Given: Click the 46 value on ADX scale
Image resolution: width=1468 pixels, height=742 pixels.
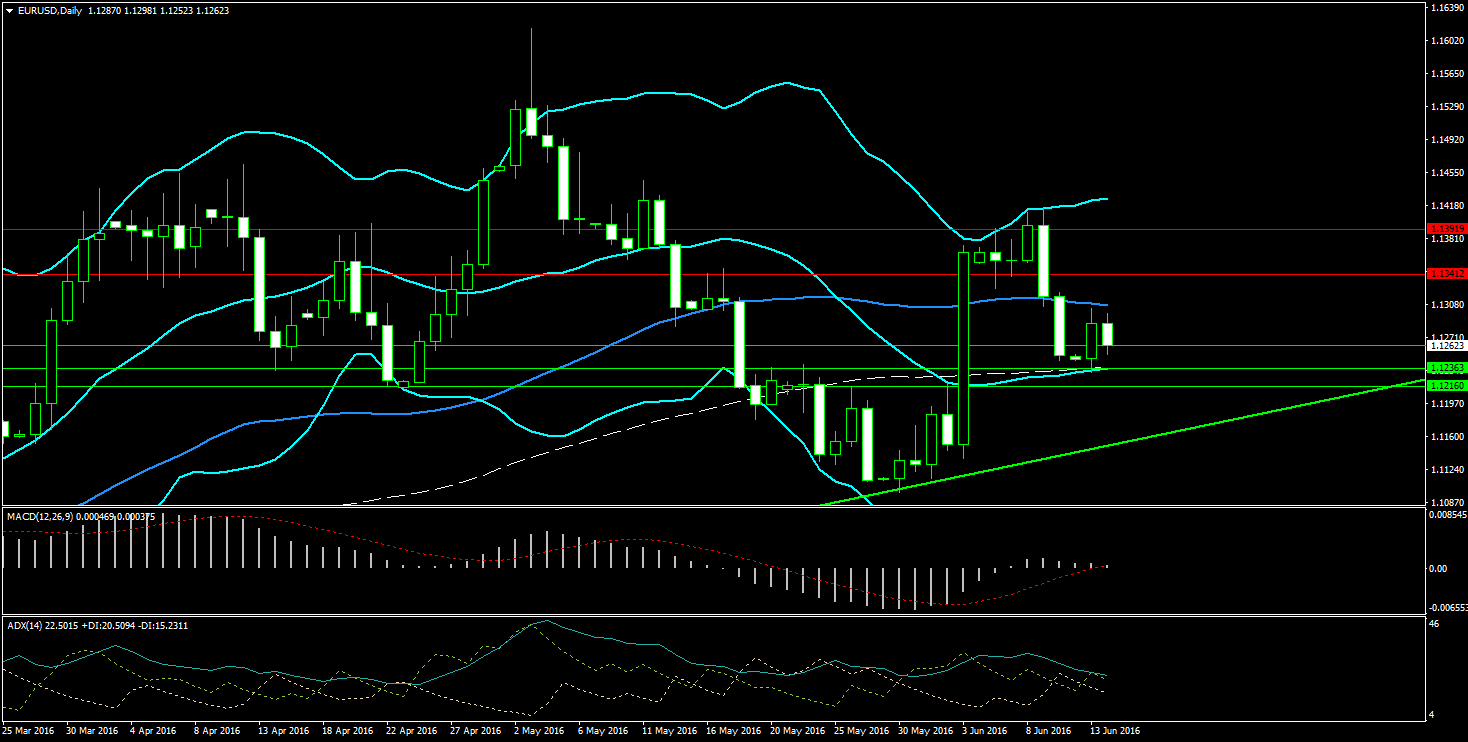Looking at the screenshot, I should (1434, 624).
